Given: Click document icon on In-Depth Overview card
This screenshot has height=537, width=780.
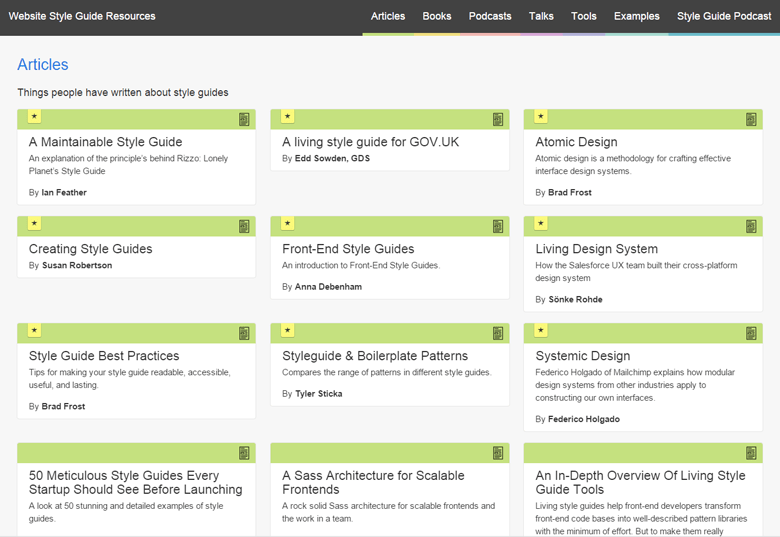Looking at the screenshot, I should click(751, 453).
